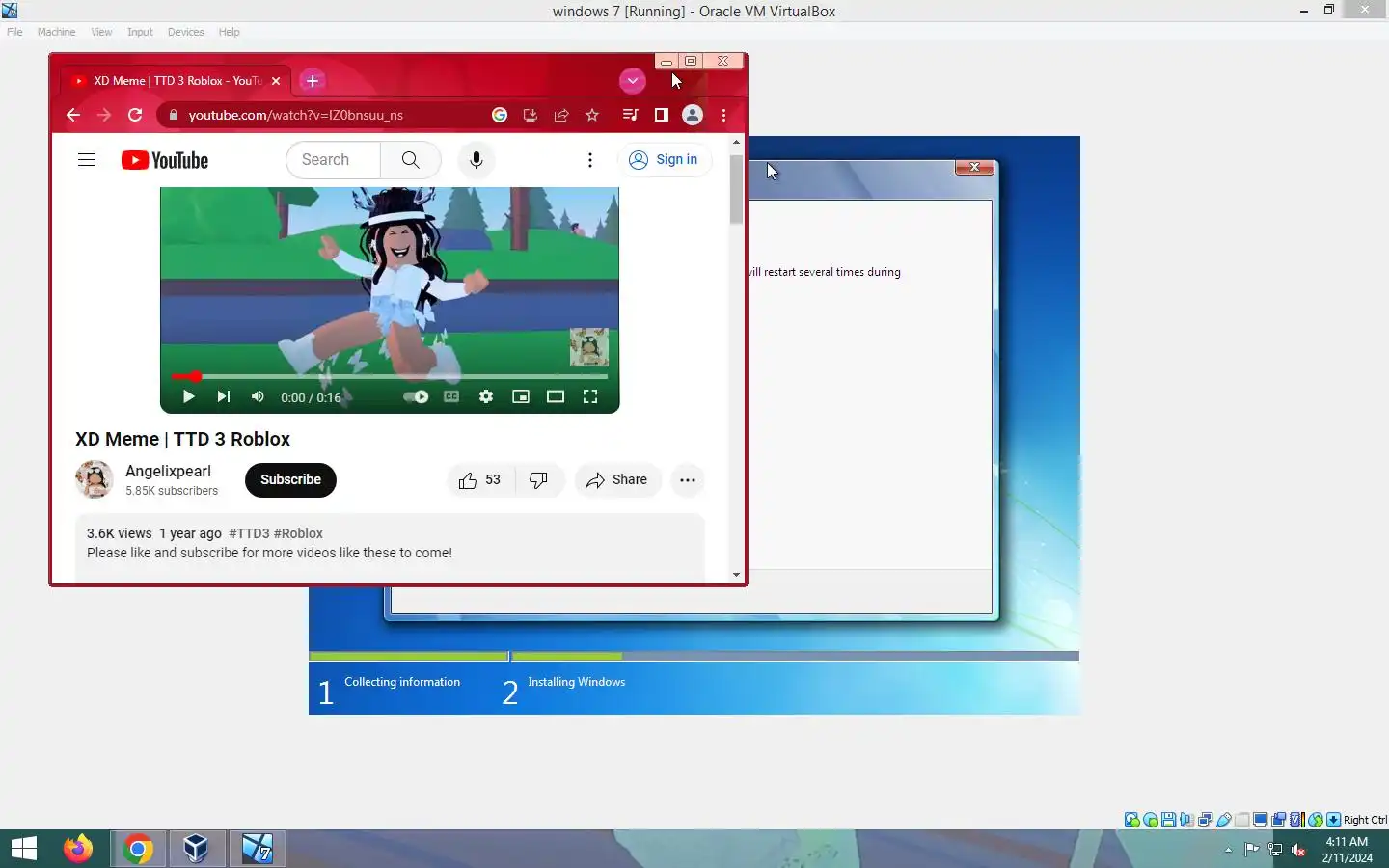This screenshot has height=868, width=1389.
Task: Play the XD Meme video
Action: click(188, 396)
